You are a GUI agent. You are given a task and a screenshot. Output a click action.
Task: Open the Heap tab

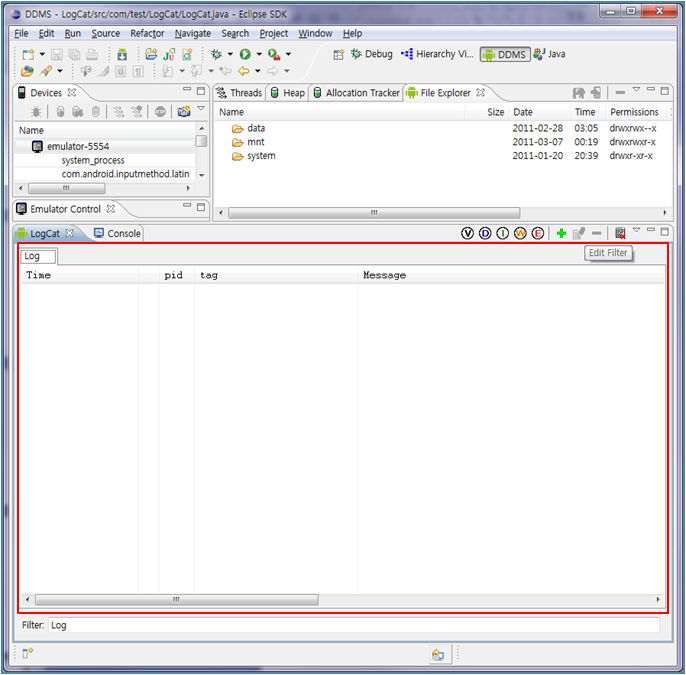[x=288, y=93]
